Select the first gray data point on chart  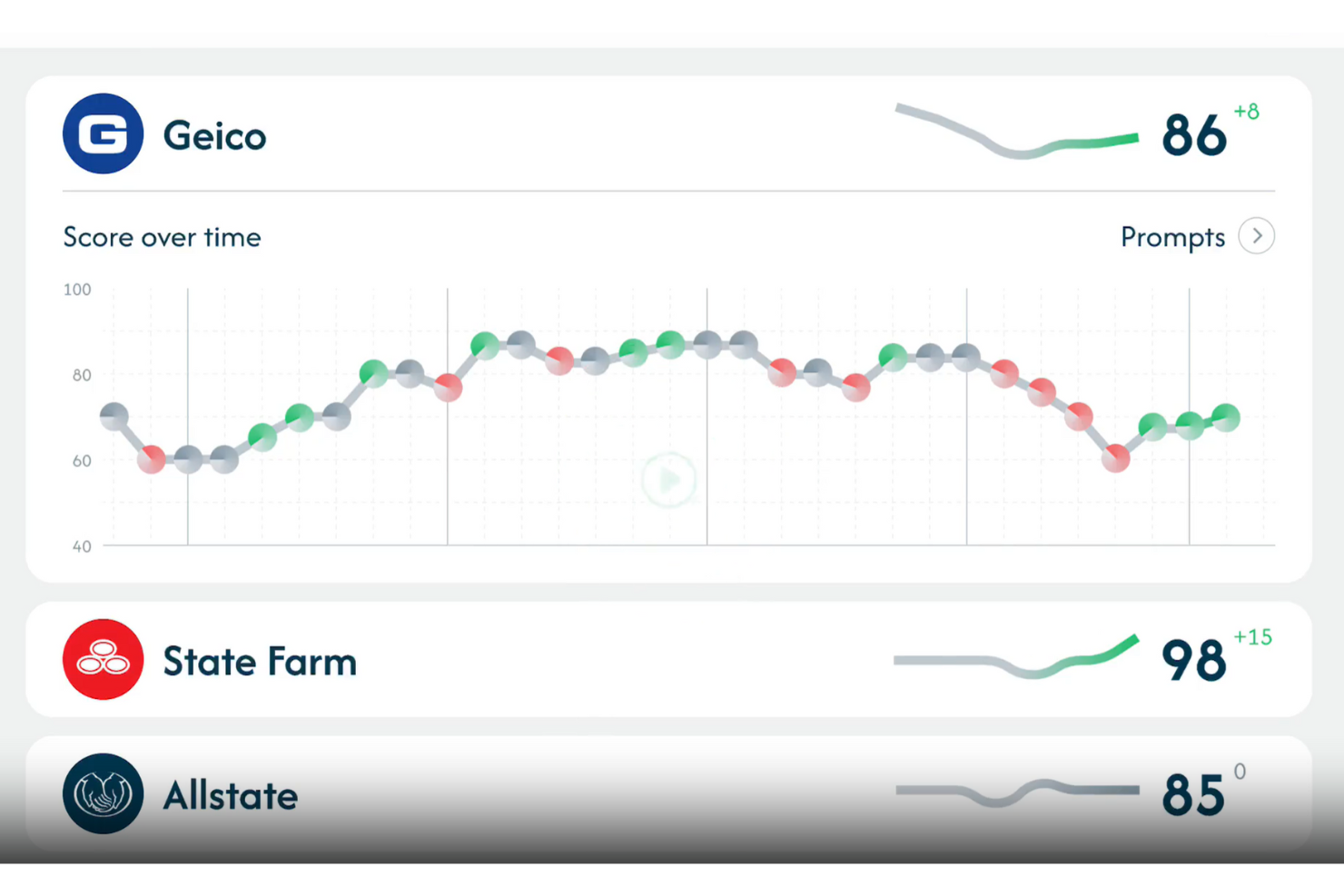pyautogui.click(x=114, y=416)
